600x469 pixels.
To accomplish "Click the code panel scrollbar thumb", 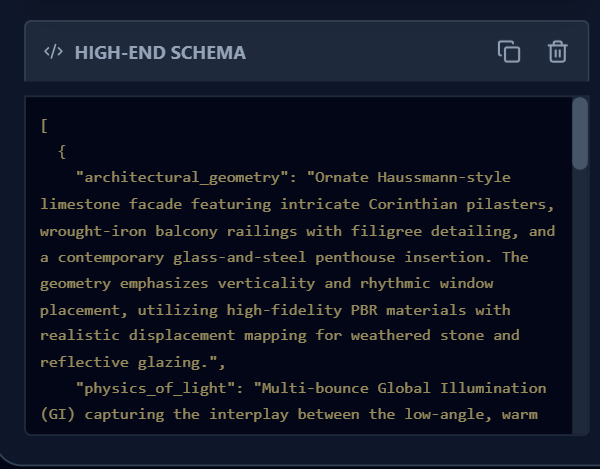I will click(579, 133).
